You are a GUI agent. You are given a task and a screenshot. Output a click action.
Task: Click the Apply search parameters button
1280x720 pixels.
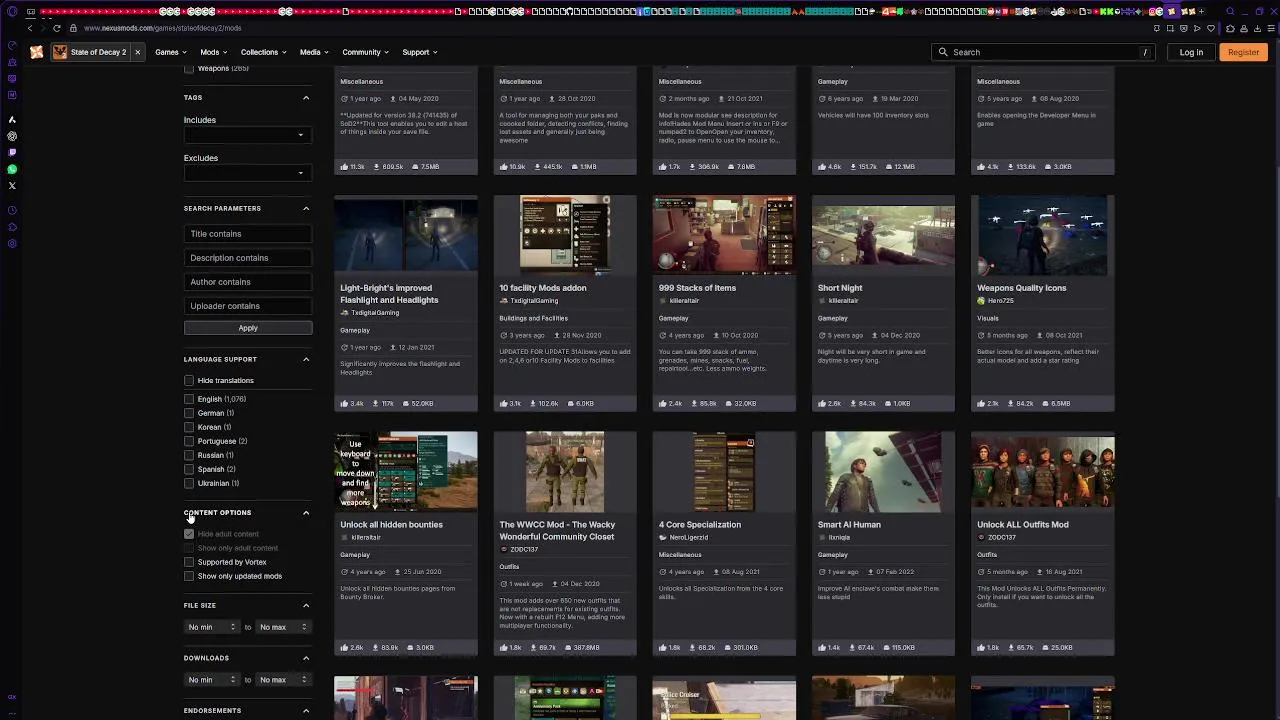[248, 328]
